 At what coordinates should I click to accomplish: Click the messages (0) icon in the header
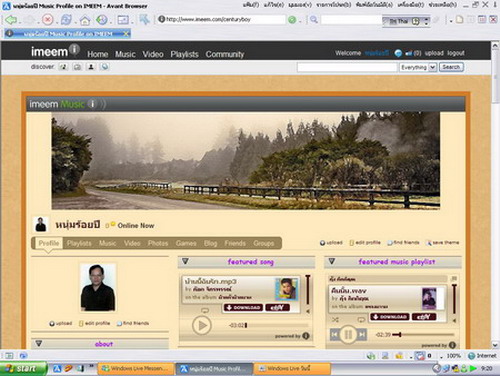[x=413, y=53]
